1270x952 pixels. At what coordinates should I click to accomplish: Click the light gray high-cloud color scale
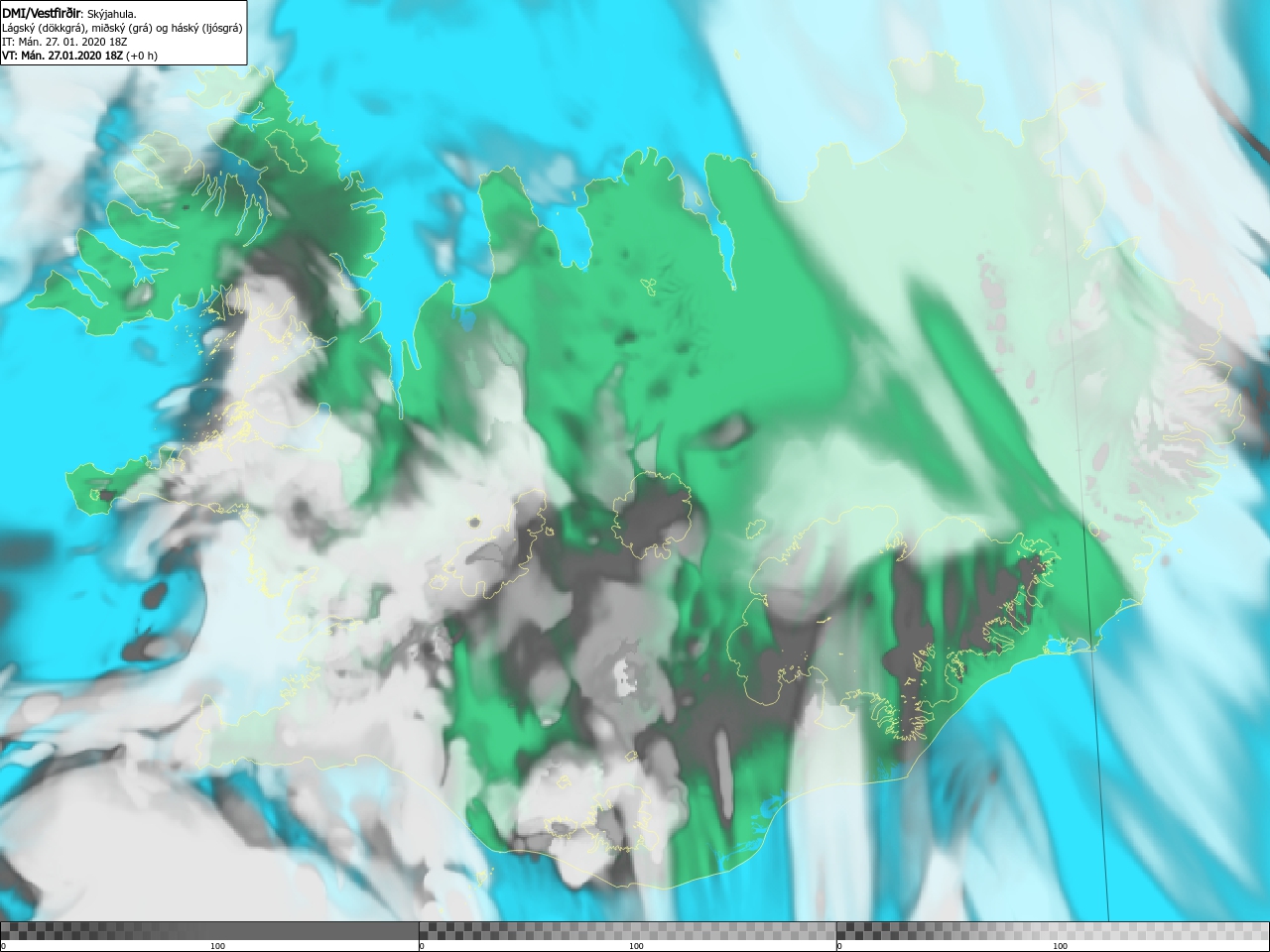1053,930
